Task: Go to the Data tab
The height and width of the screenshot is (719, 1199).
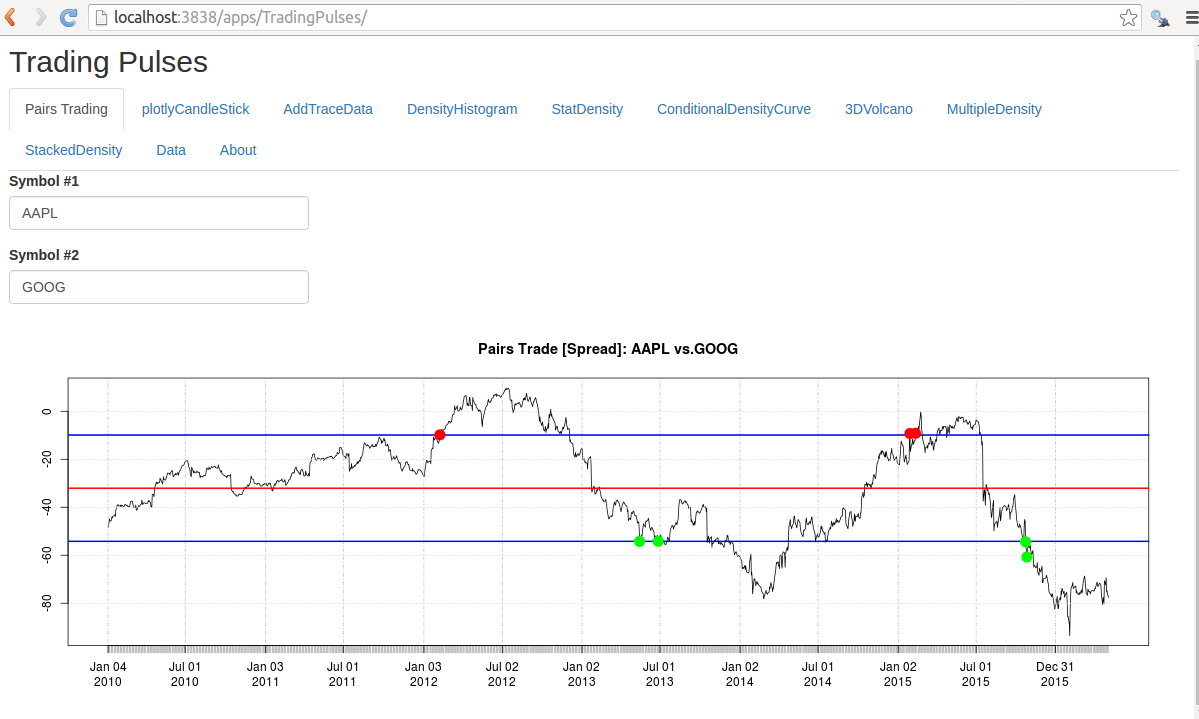Action: pos(170,150)
